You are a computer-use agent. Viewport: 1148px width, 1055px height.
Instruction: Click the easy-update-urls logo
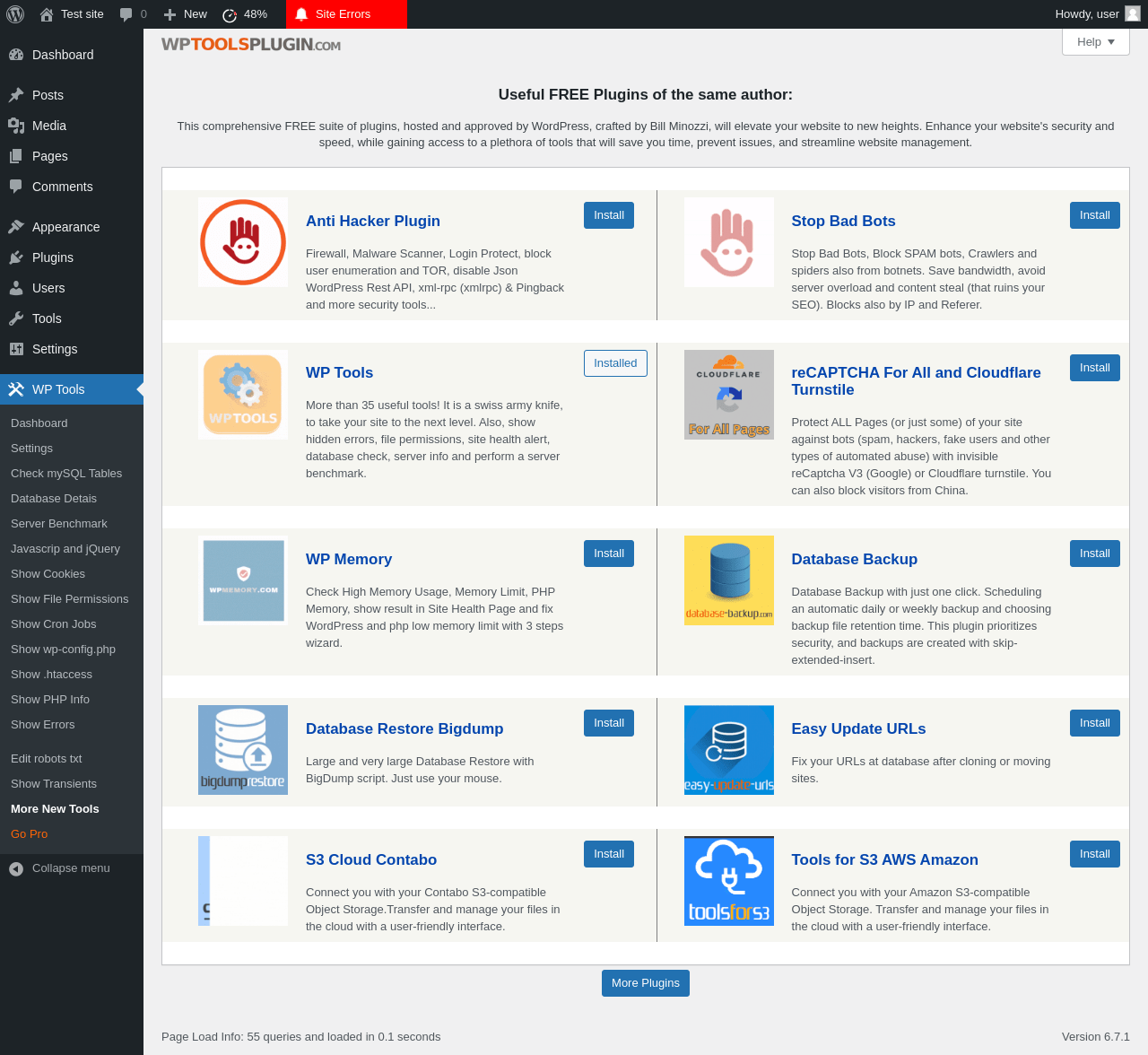tap(729, 750)
